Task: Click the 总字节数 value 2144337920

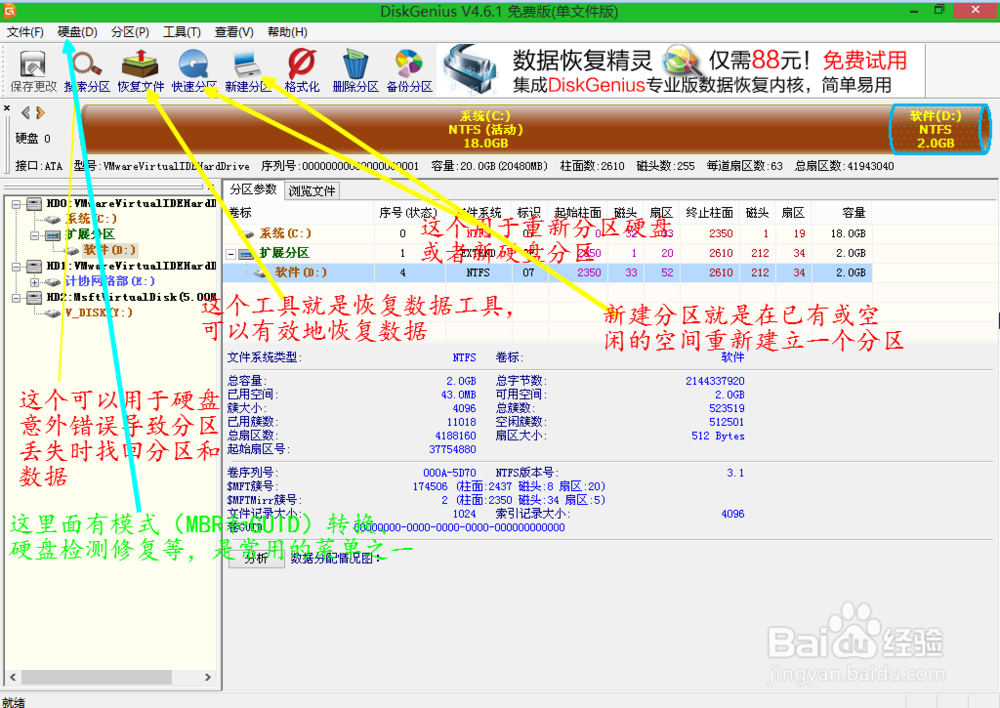Action: [715, 381]
